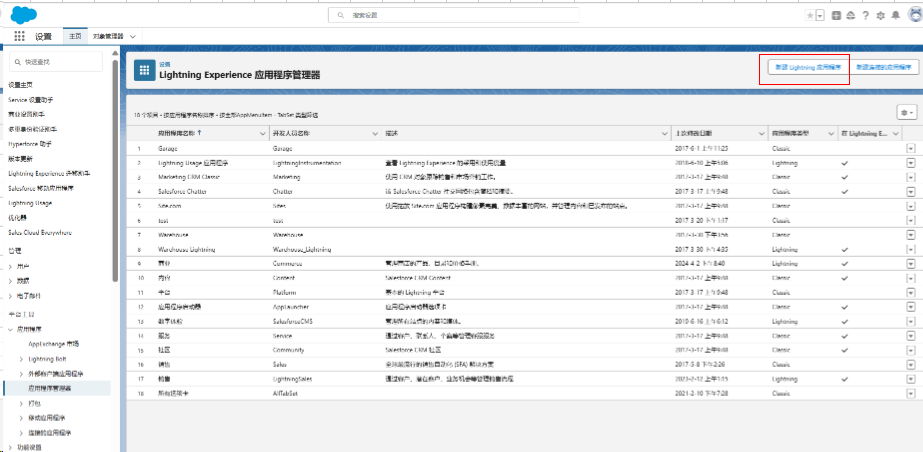
Task: Open the 对象管理器 tab chevron menu
Action: 132,36
